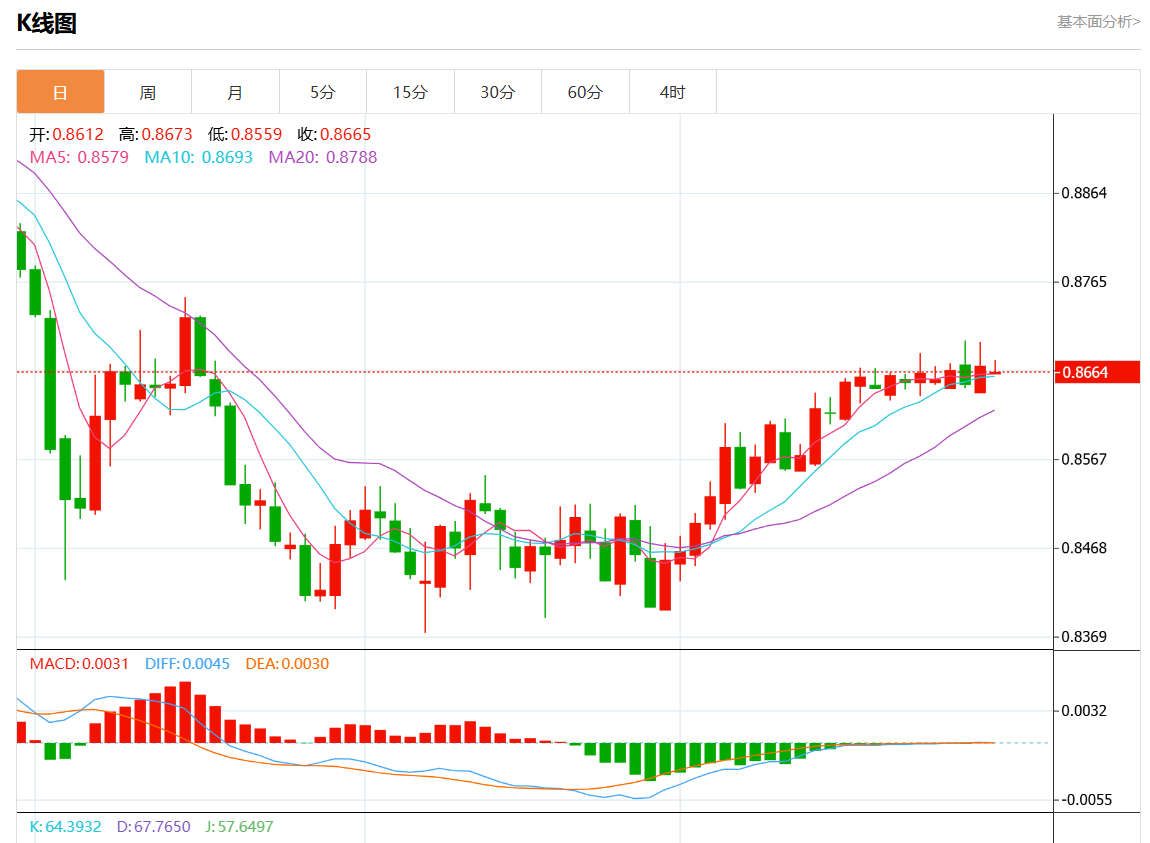Click the 0.8864 price axis label

click(x=1084, y=193)
